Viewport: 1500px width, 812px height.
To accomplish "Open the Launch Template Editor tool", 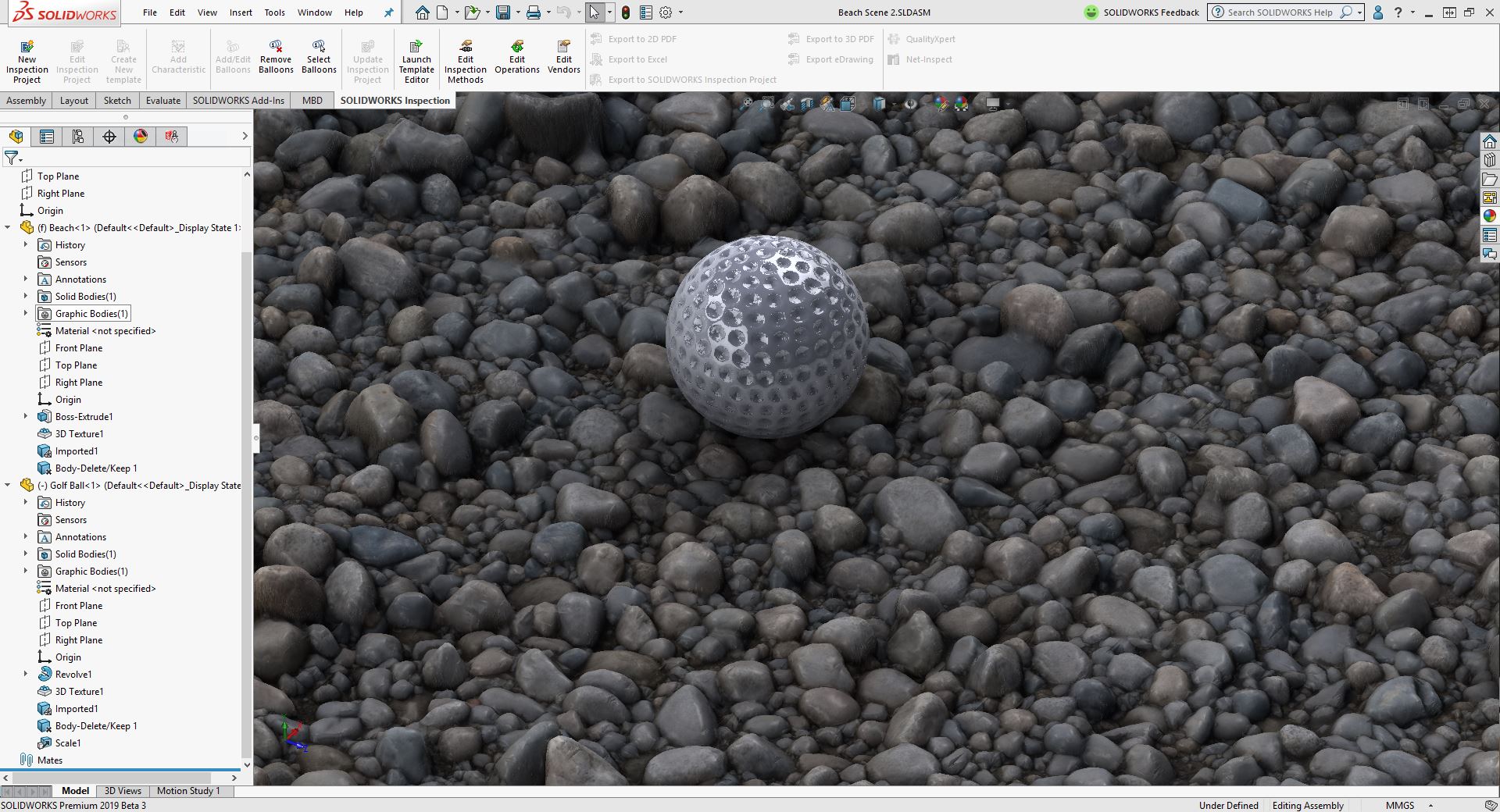I will tap(416, 59).
